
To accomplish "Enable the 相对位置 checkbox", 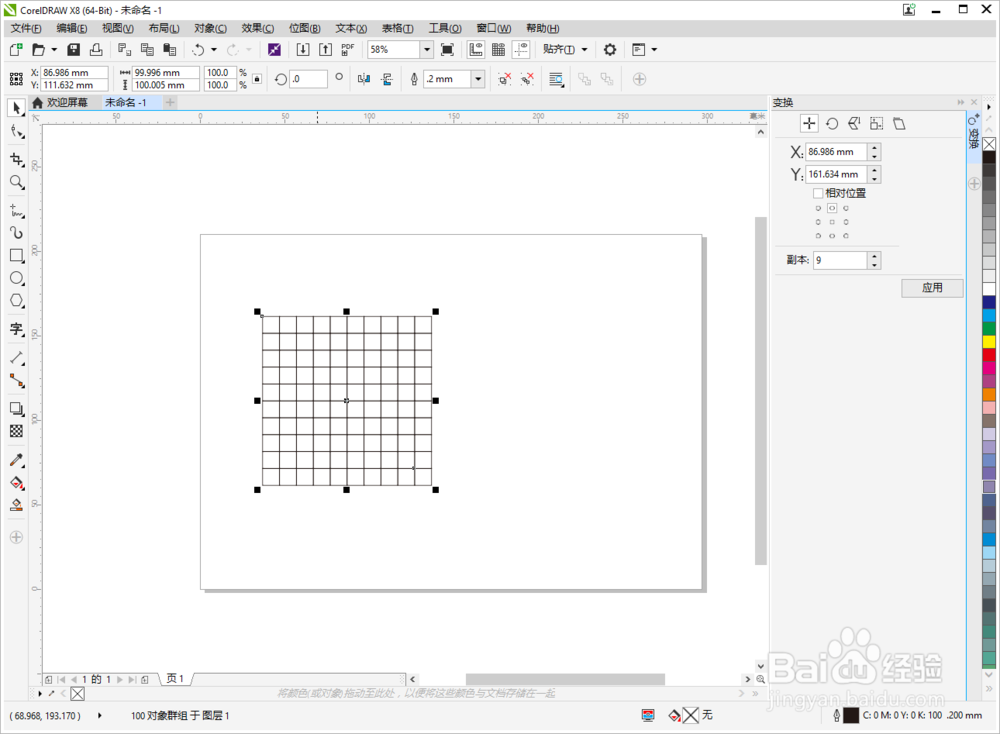I will coord(818,194).
